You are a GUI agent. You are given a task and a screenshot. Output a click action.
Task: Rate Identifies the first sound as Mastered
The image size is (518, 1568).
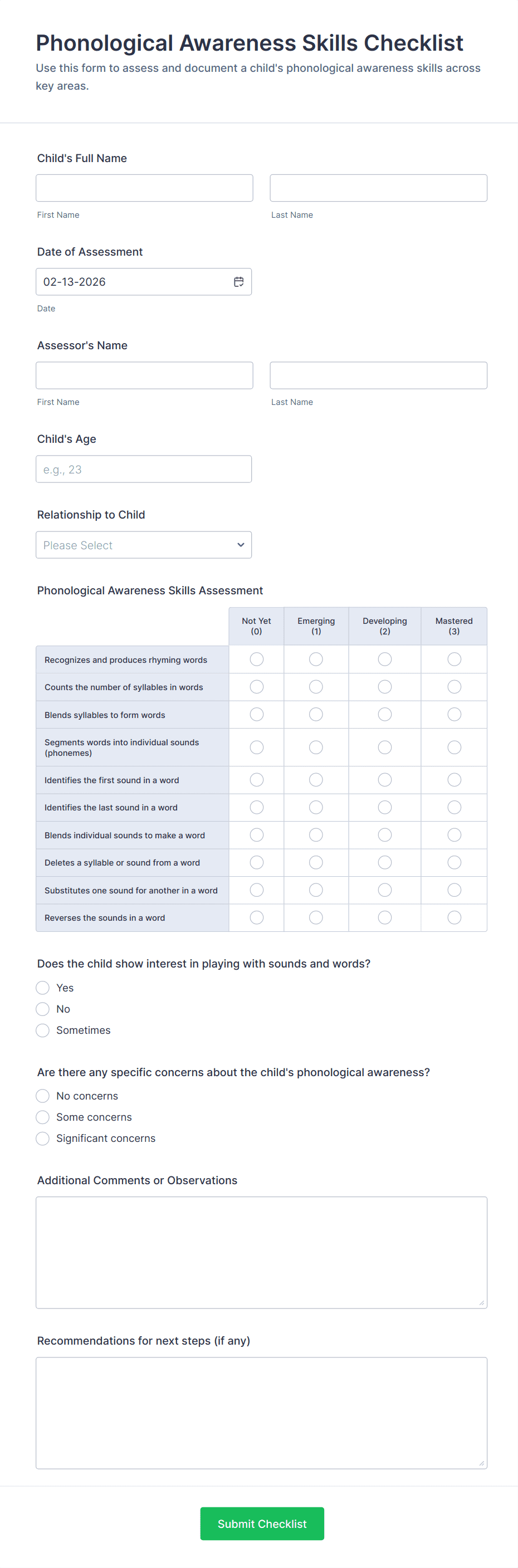pyautogui.click(x=454, y=780)
